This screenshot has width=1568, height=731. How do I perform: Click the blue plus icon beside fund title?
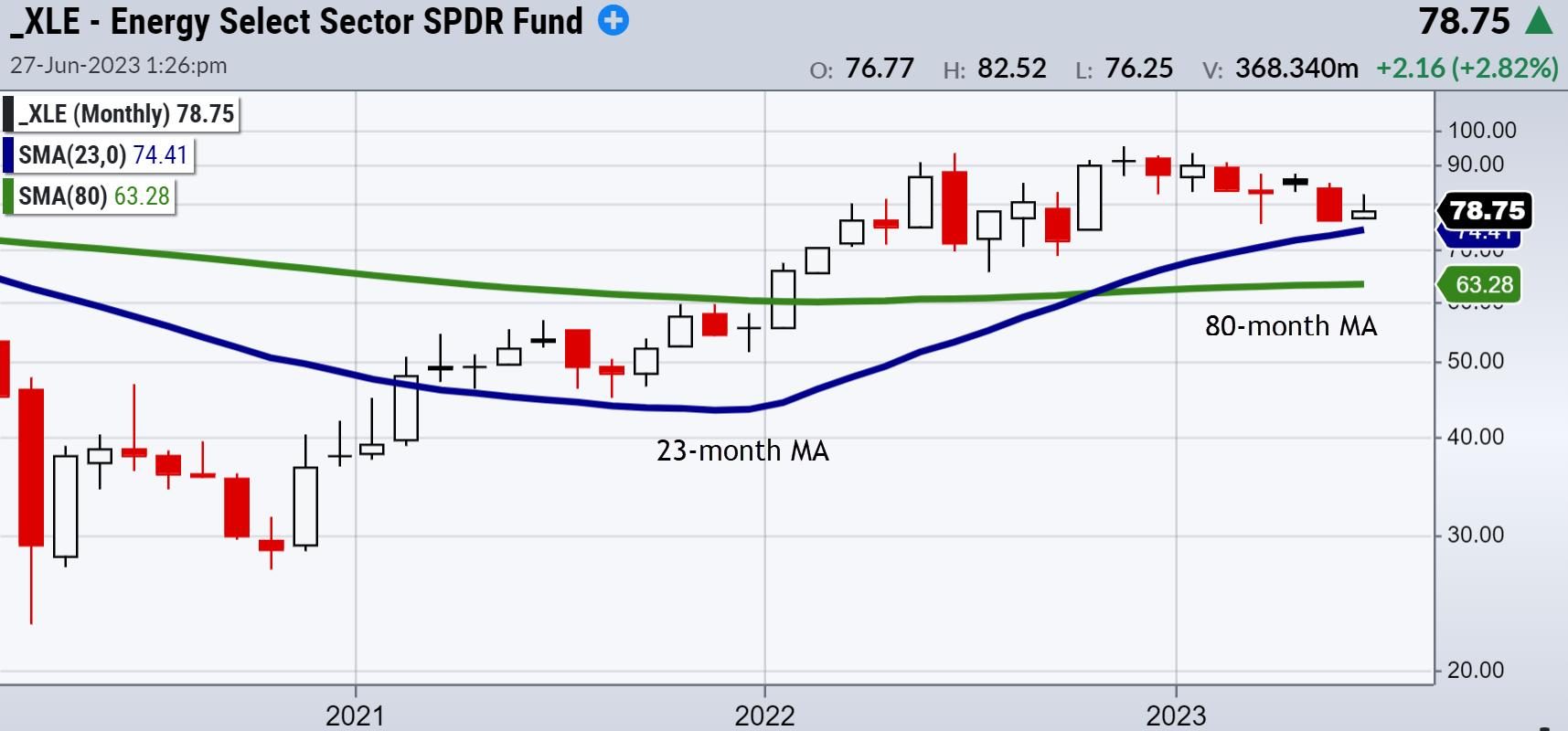613,20
